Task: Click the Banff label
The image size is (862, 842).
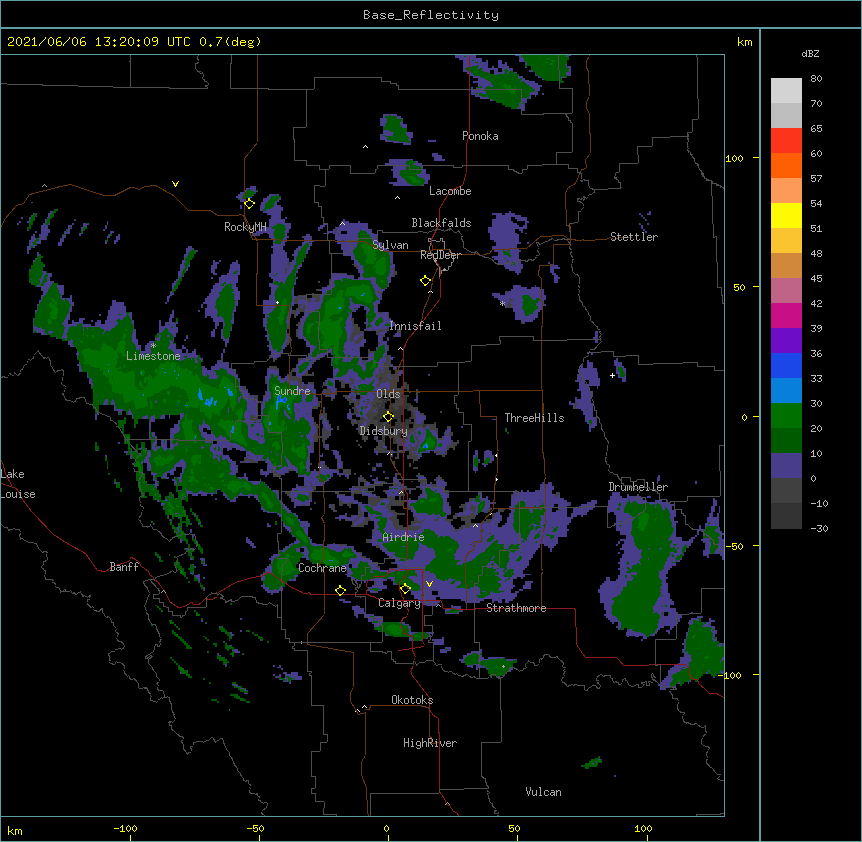Action: [124, 567]
